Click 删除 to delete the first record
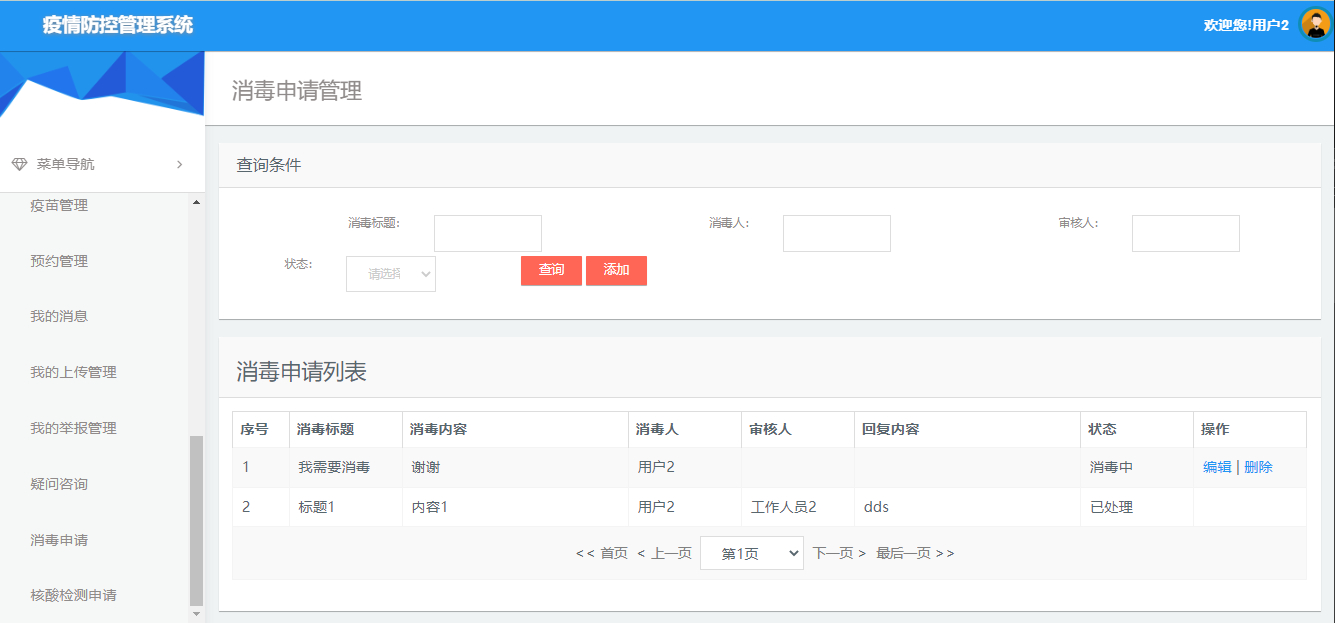 1259,466
